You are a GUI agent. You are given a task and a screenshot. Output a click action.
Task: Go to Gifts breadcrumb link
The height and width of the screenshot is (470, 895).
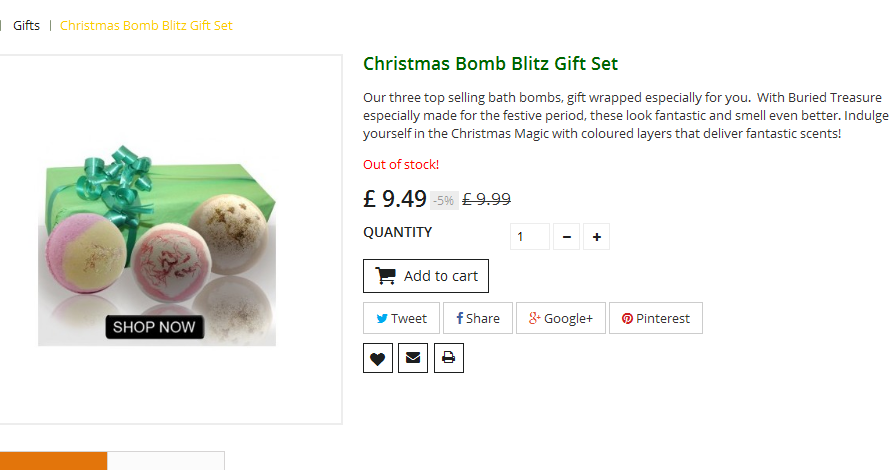[27, 25]
